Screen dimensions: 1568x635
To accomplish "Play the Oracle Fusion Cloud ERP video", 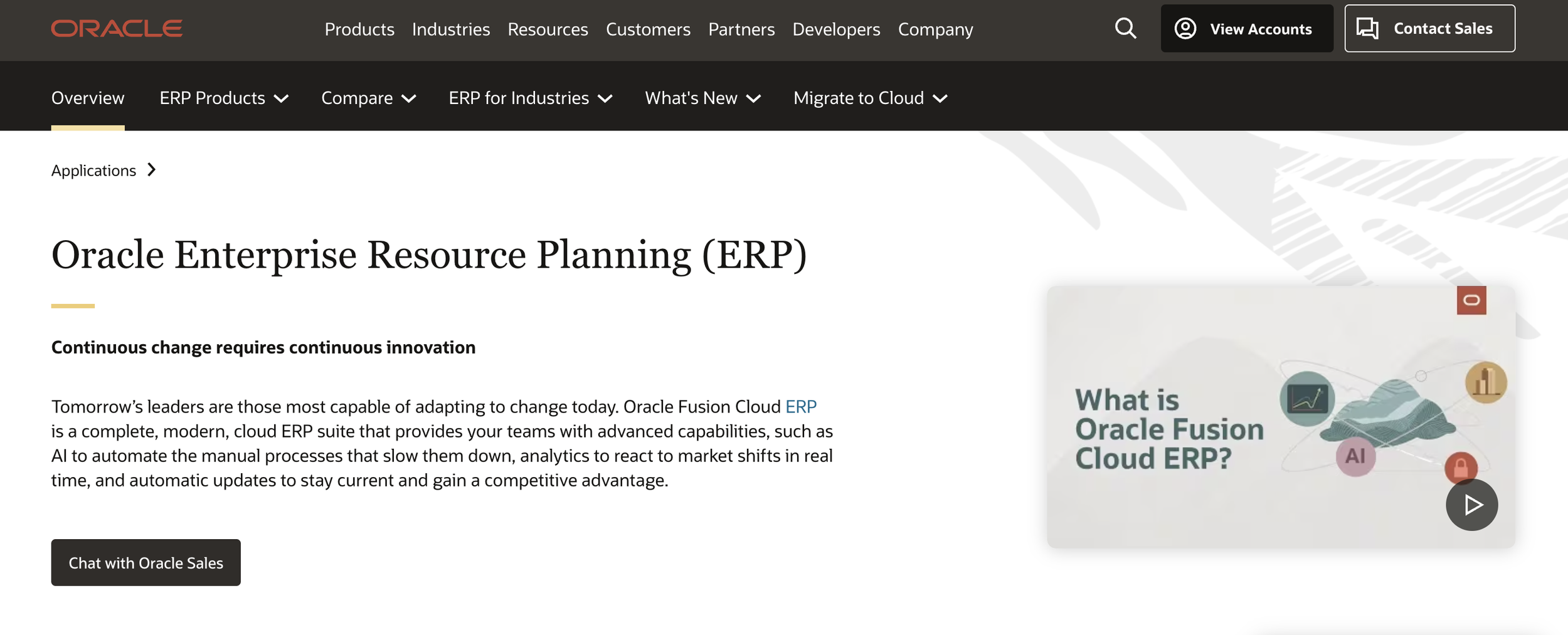I will click(x=1471, y=505).
